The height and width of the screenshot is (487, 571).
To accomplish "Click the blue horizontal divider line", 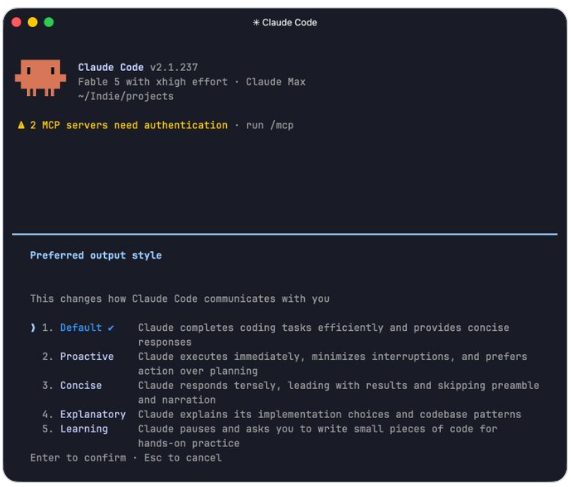I will point(285,234).
